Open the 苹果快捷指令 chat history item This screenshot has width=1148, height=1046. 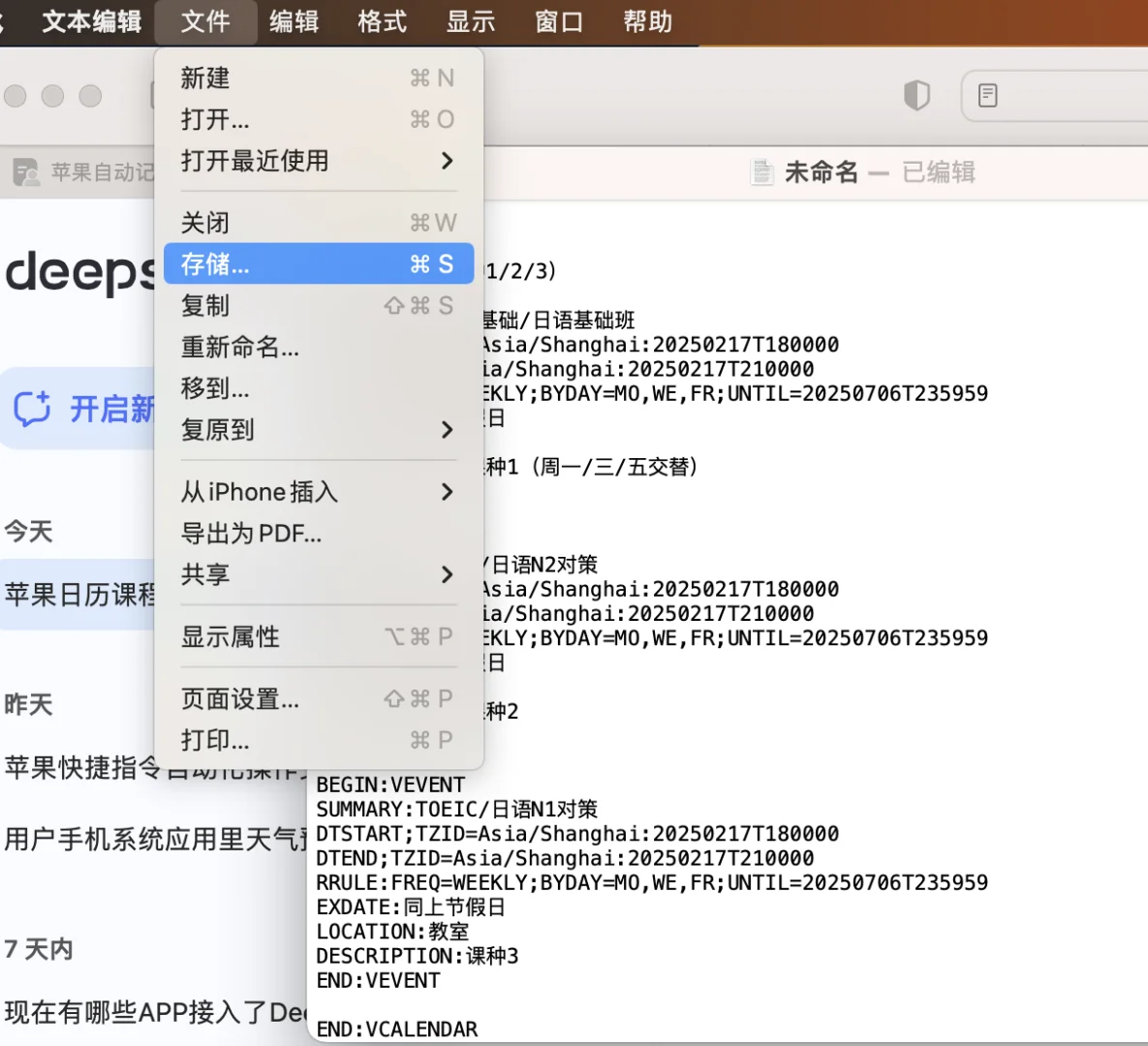tap(156, 767)
